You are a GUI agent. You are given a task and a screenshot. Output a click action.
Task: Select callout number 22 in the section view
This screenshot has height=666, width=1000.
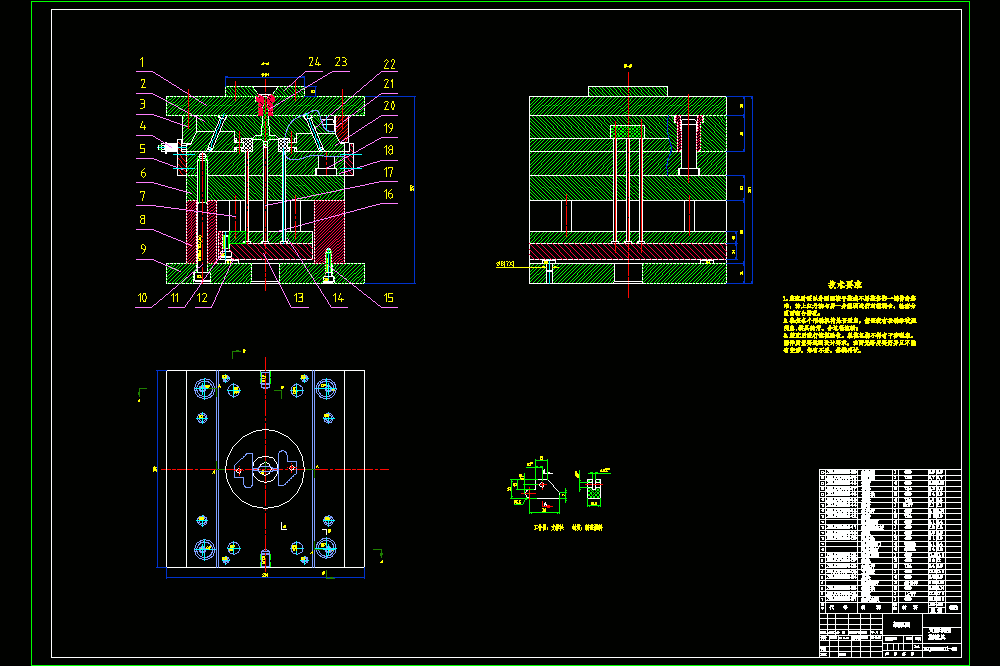(390, 64)
